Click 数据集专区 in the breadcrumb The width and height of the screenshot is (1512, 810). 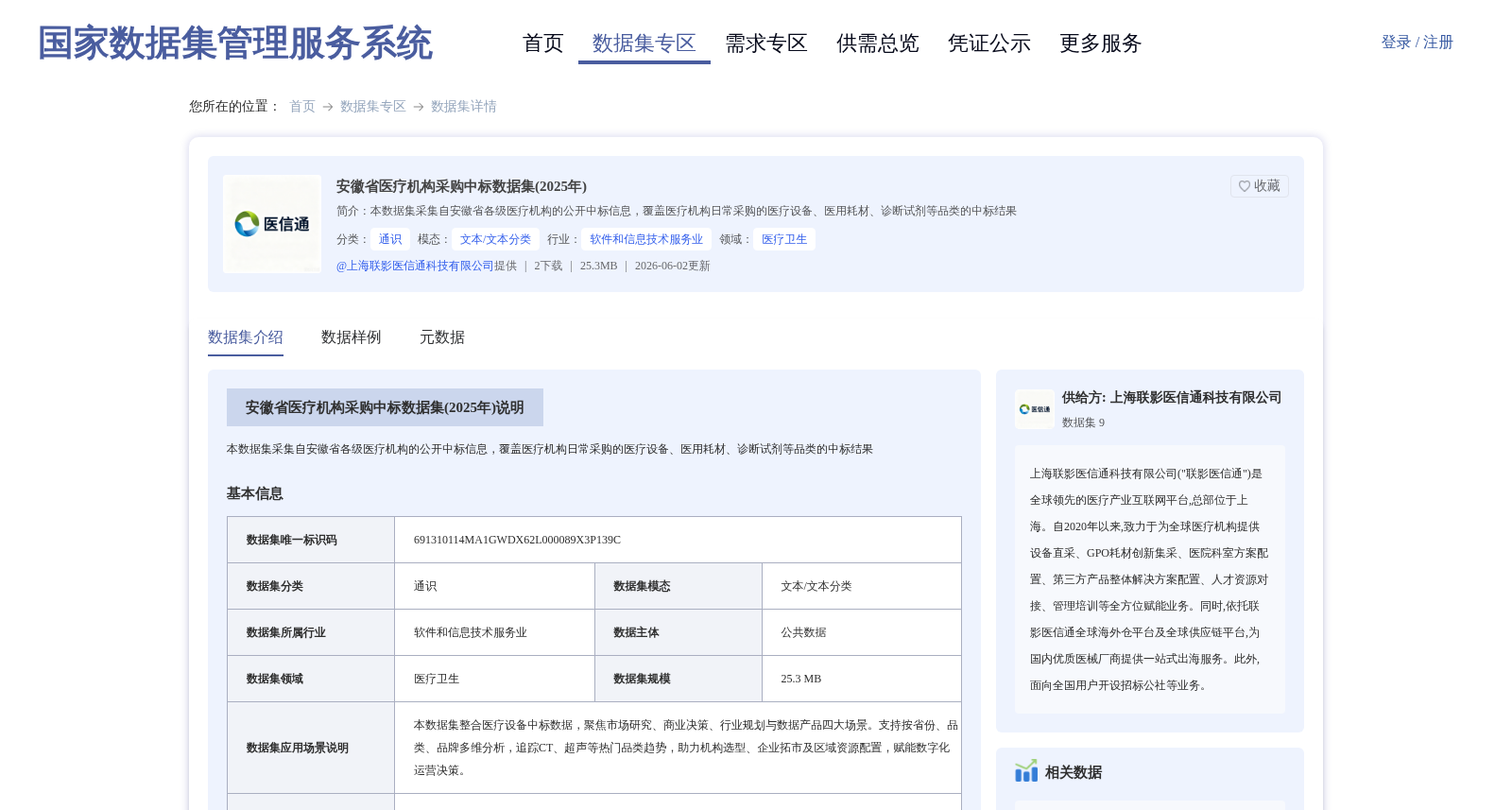click(x=373, y=107)
